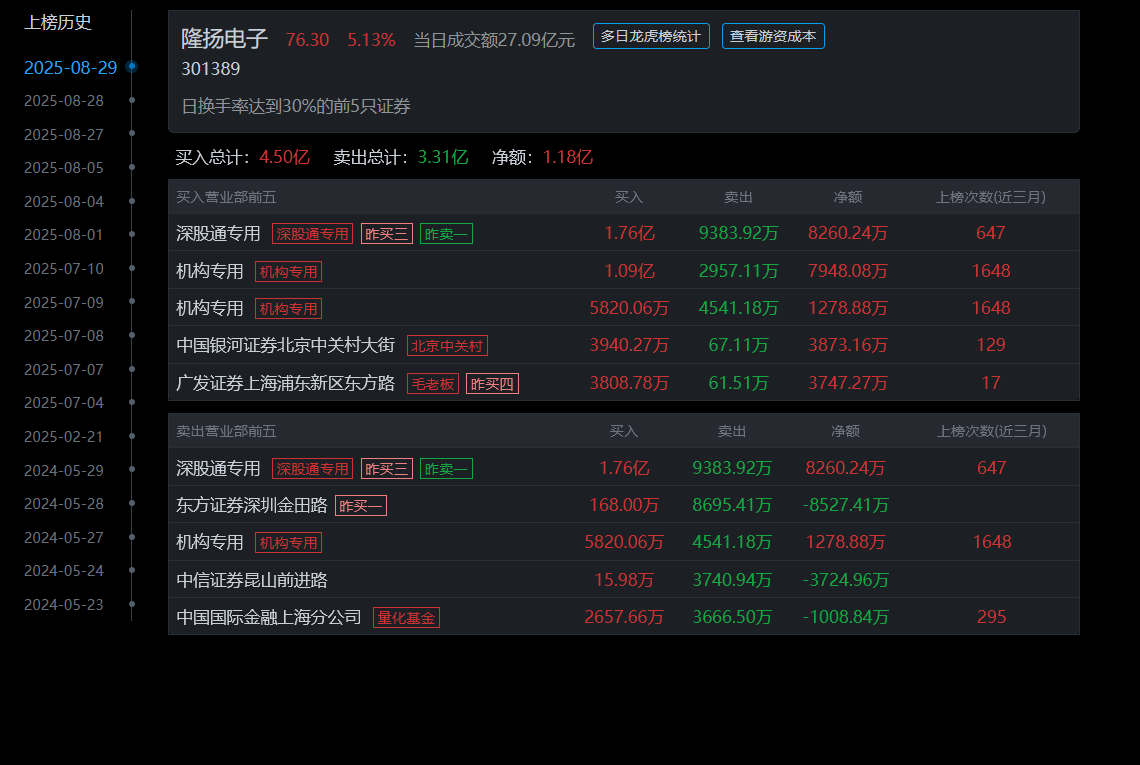The width and height of the screenshot is (1140, 765).
Task: Open 东方证券深圳金田路 seat
Action: tap(252, 505)
